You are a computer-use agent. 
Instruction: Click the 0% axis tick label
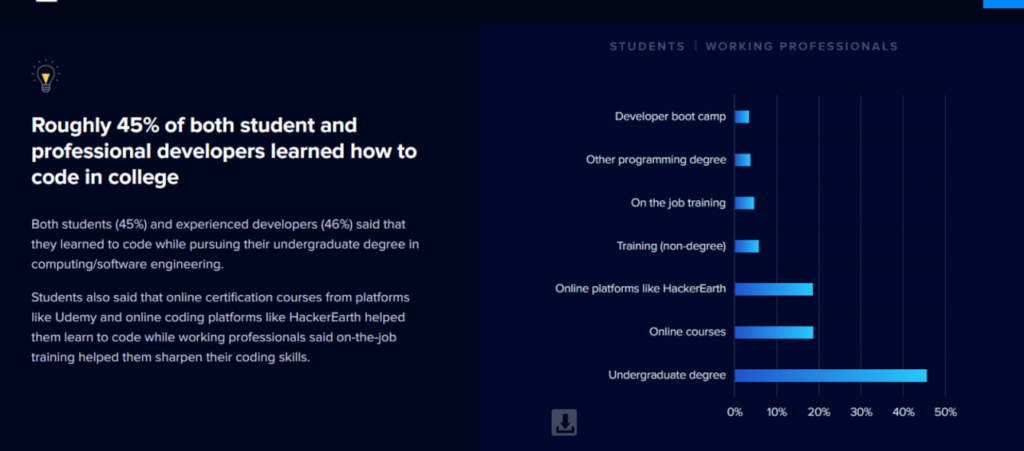click(735, 412)
